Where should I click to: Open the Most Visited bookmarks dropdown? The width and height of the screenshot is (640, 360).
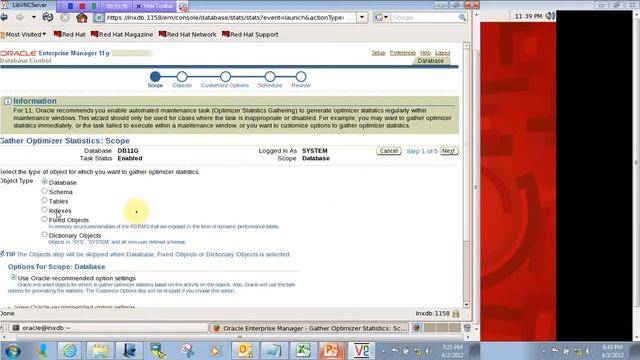[24, 35]
